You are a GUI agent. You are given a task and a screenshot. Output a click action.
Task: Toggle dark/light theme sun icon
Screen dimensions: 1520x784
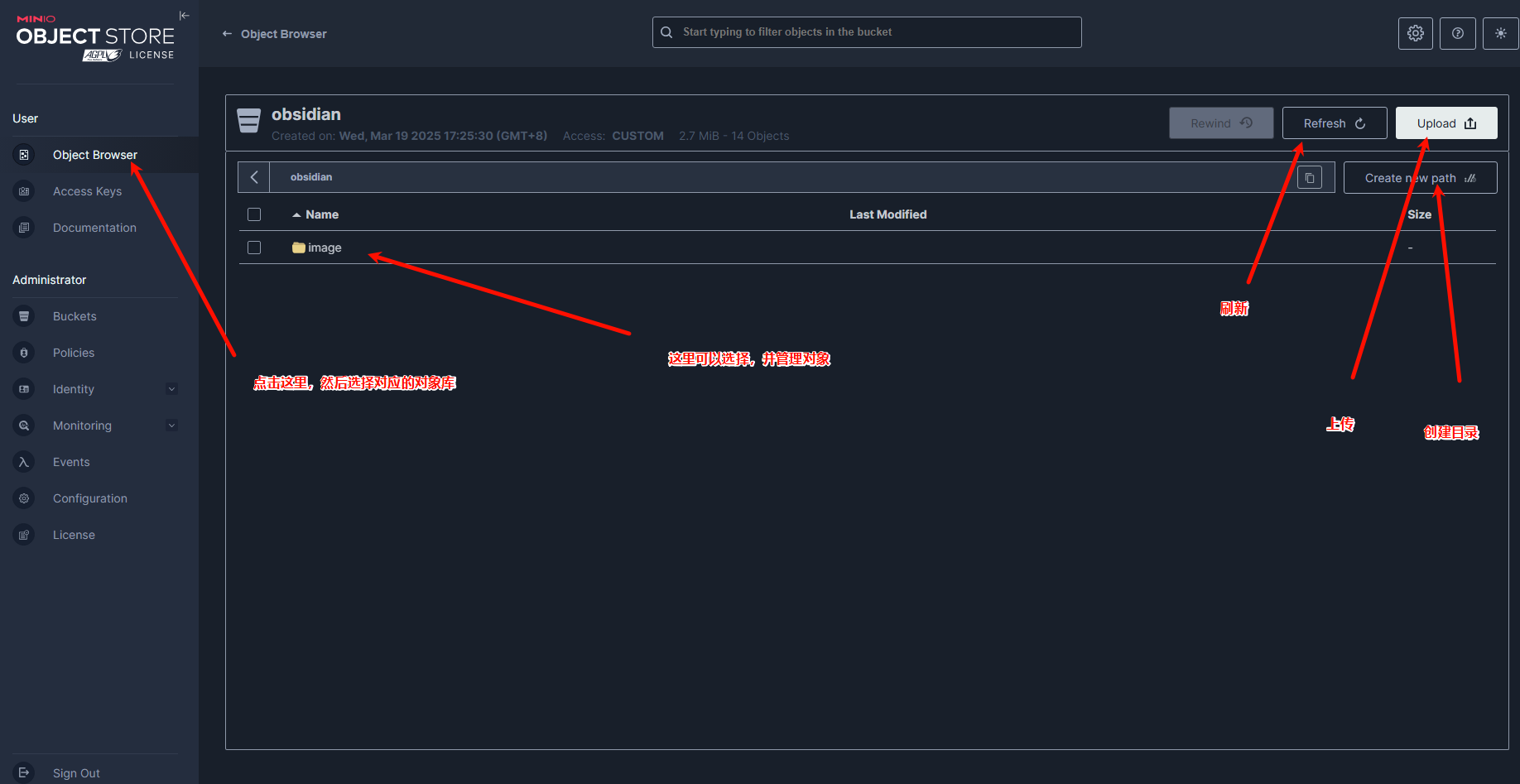[x=1500, y=33]
